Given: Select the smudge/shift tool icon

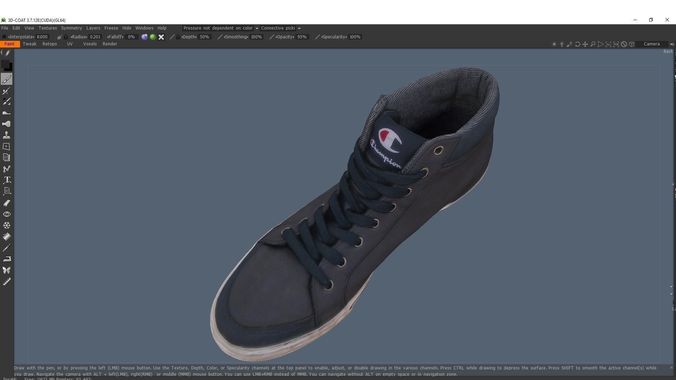Looking at the screenshot, I should click(x=6, y=113).
